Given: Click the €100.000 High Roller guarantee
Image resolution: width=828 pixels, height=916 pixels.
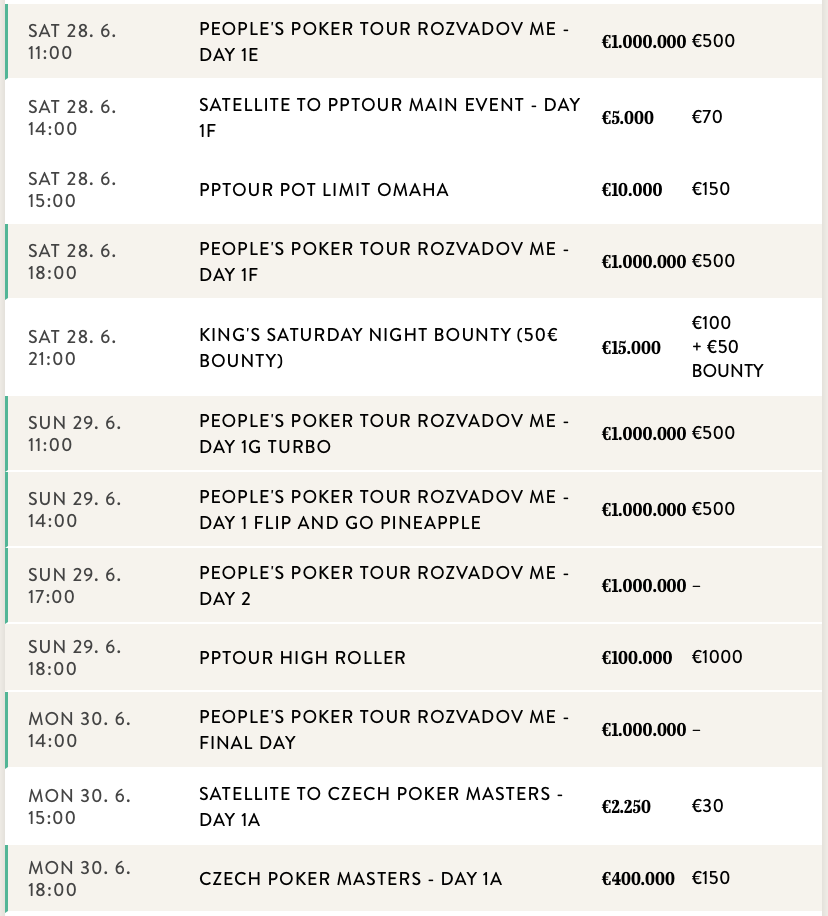Looking at the screenshot, I should (637, 658).
